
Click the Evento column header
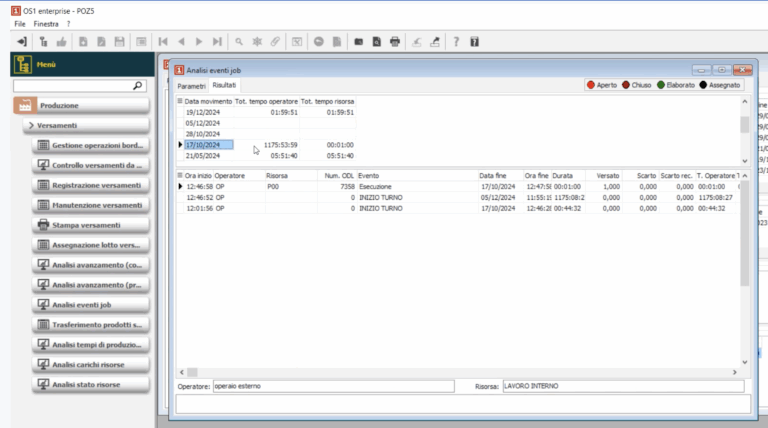(x=417, y=175)
